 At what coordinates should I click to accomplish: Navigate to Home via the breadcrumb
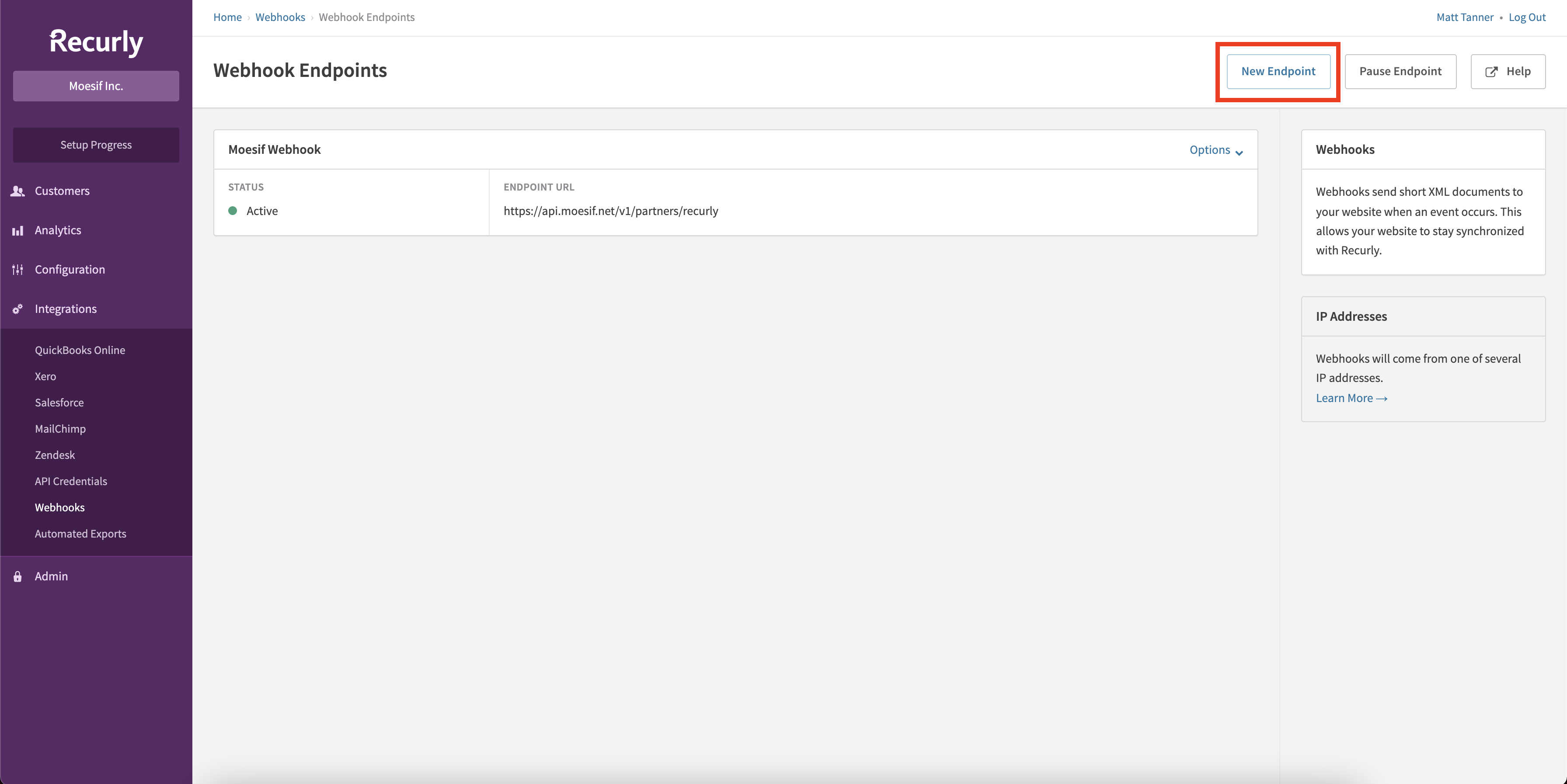(227, 17)
